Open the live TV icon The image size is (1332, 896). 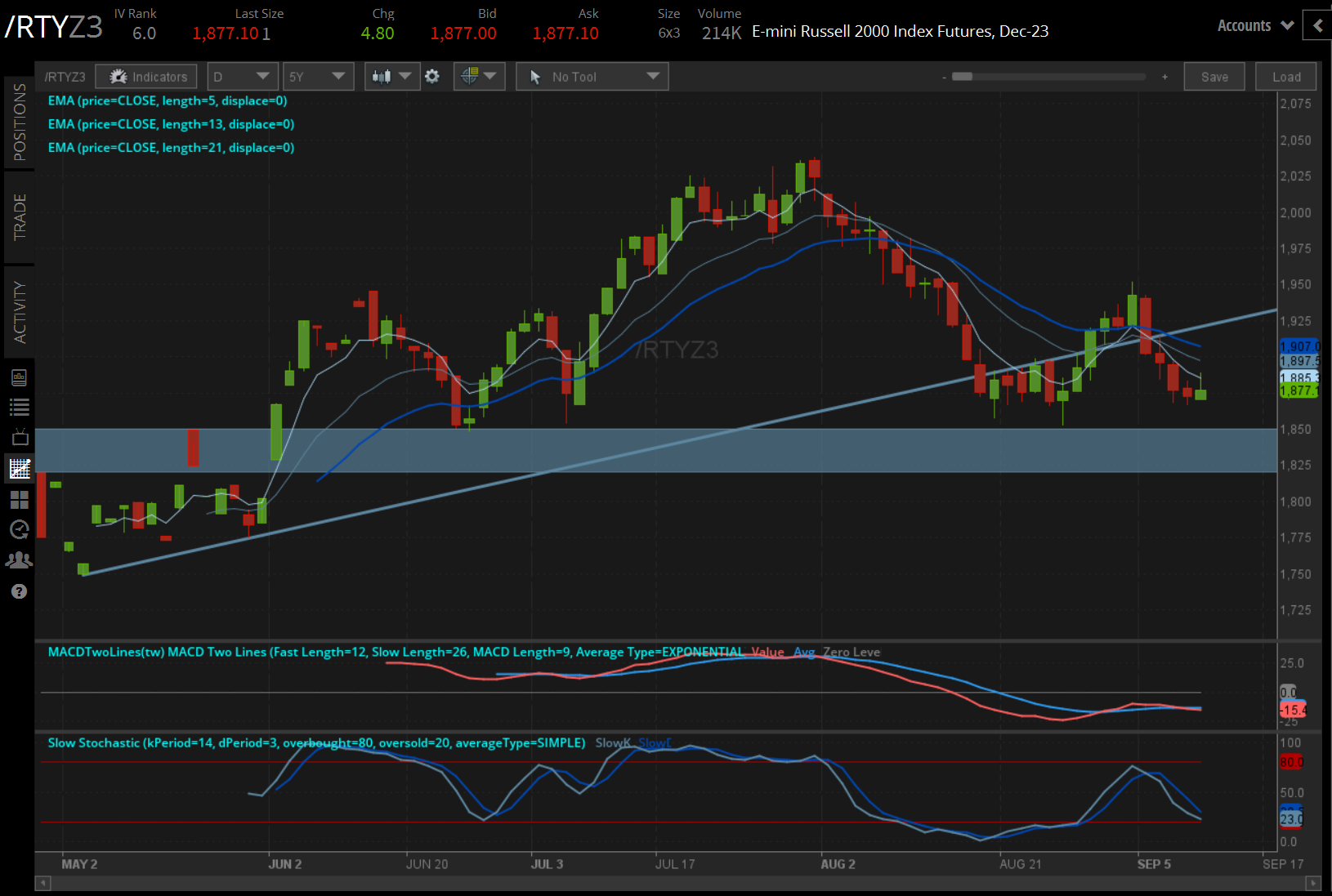point(19,438)
